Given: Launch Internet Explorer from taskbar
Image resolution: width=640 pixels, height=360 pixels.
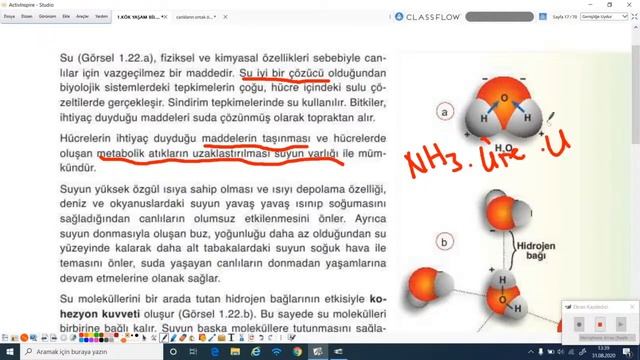Looking at the screenshot, I should (x=256, y=352).
